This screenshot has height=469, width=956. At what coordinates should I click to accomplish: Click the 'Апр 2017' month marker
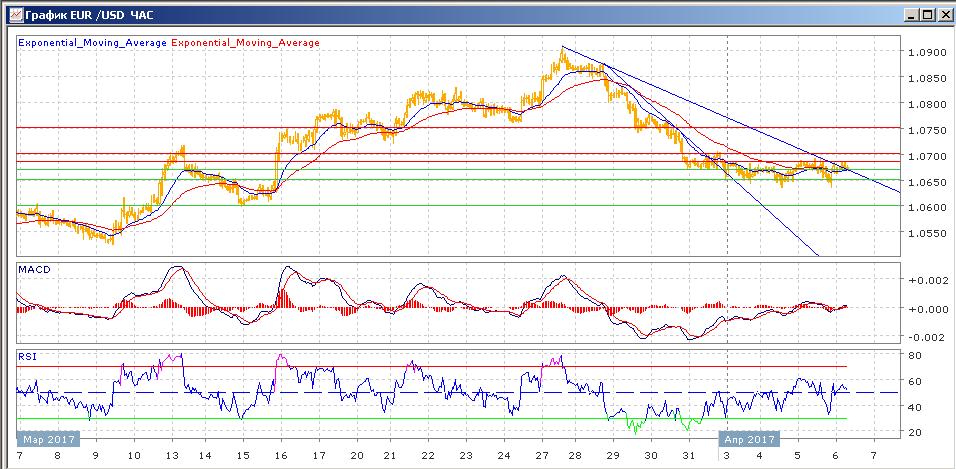[749, 439]
